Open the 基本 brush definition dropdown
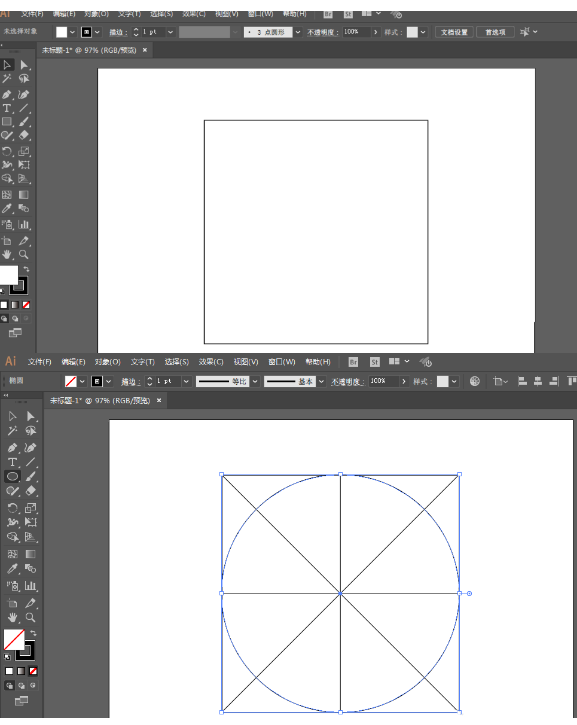The height and width of the screenshot is (725, 577). [321, 381]
